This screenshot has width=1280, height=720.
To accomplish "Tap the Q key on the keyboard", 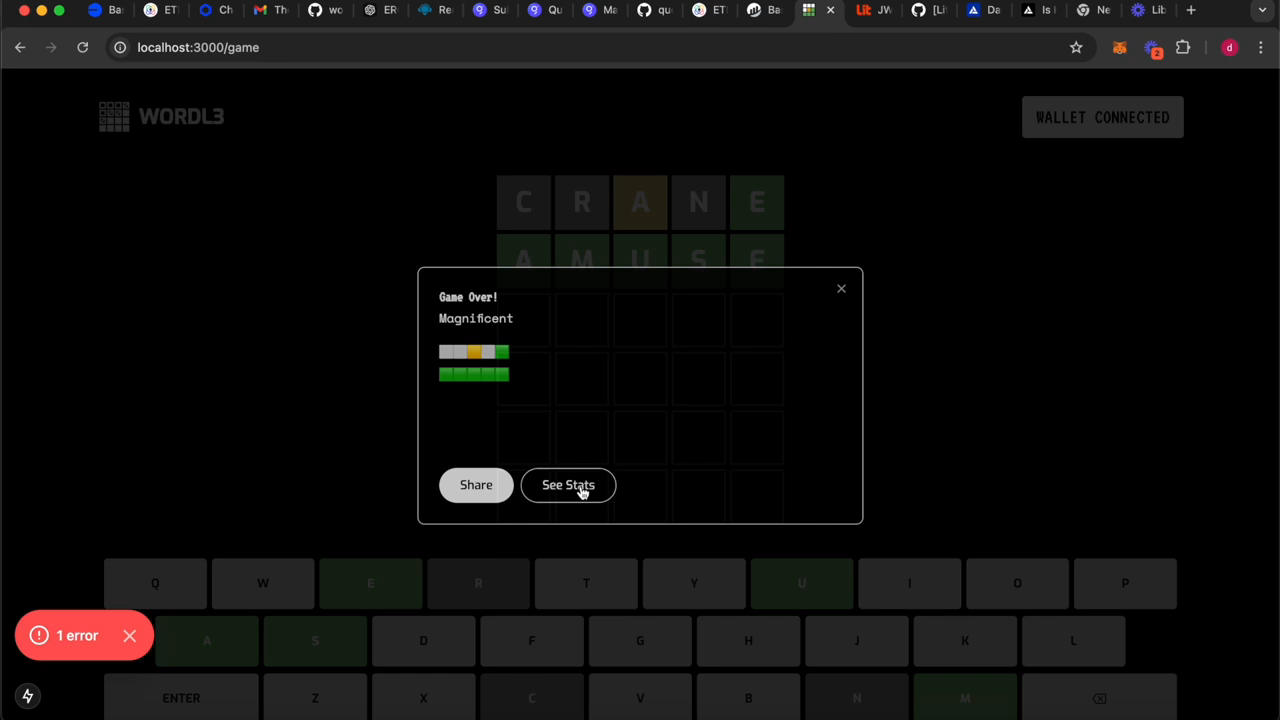I will (x=155, y=583).
